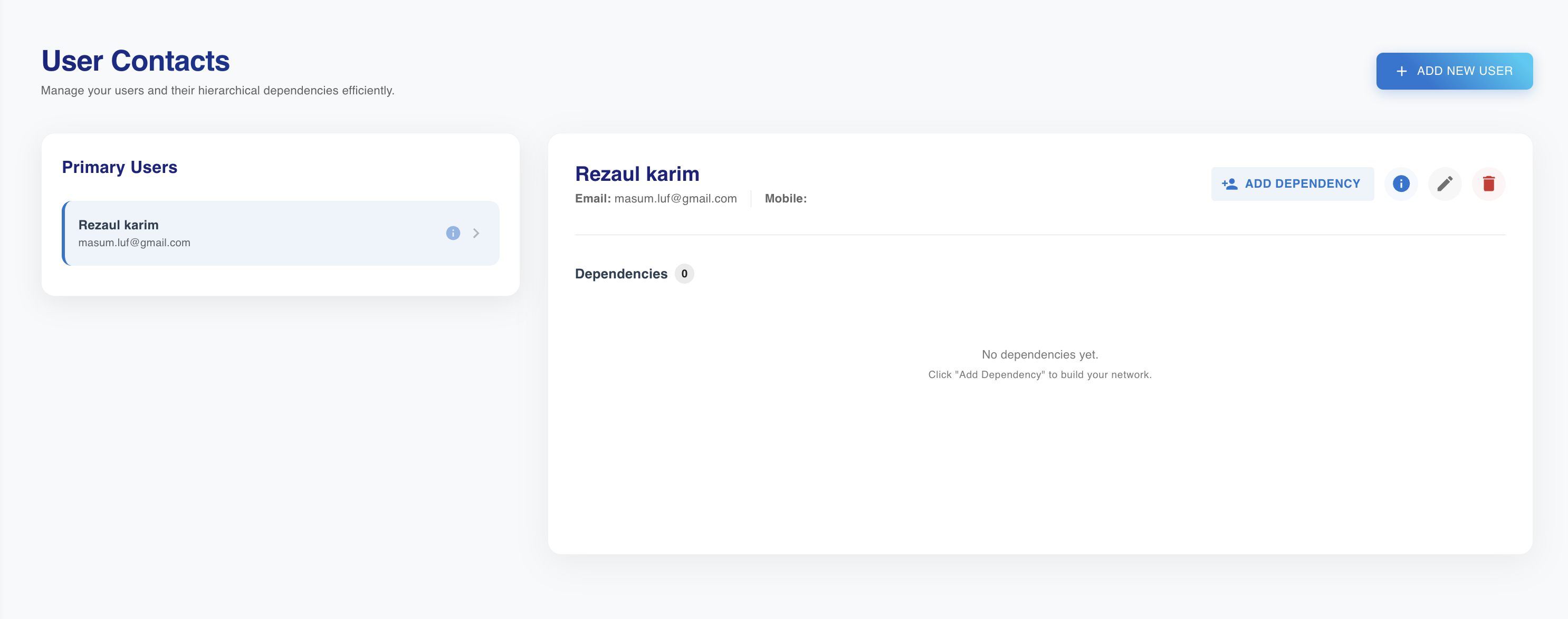Select the red trash icon to delete the user
Image resolution: width=1568 pixels, height=619 pixels.
pyautogui.click(x=1489, y=183)
